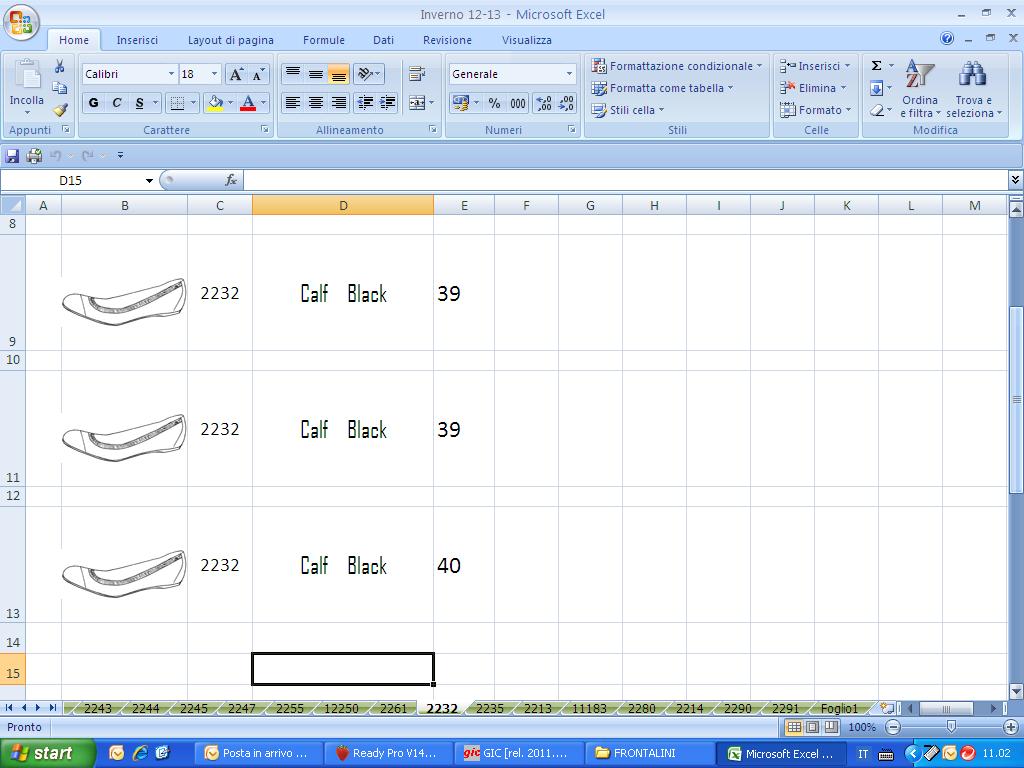Click the Office button logo
The width and height of the screenshot is (1024, 768).
21,22
